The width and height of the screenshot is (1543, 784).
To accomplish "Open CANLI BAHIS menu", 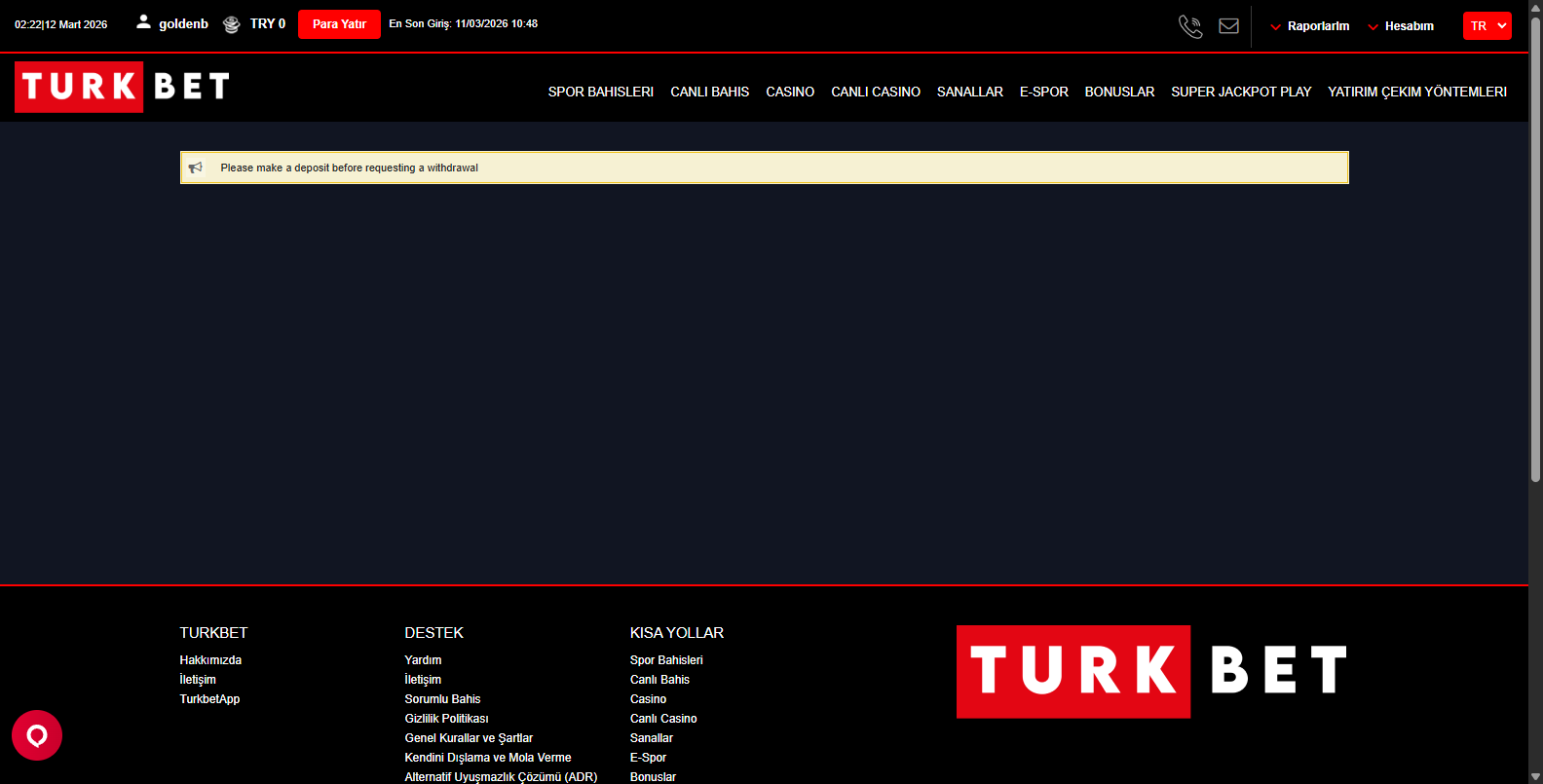I will (710, 92).
